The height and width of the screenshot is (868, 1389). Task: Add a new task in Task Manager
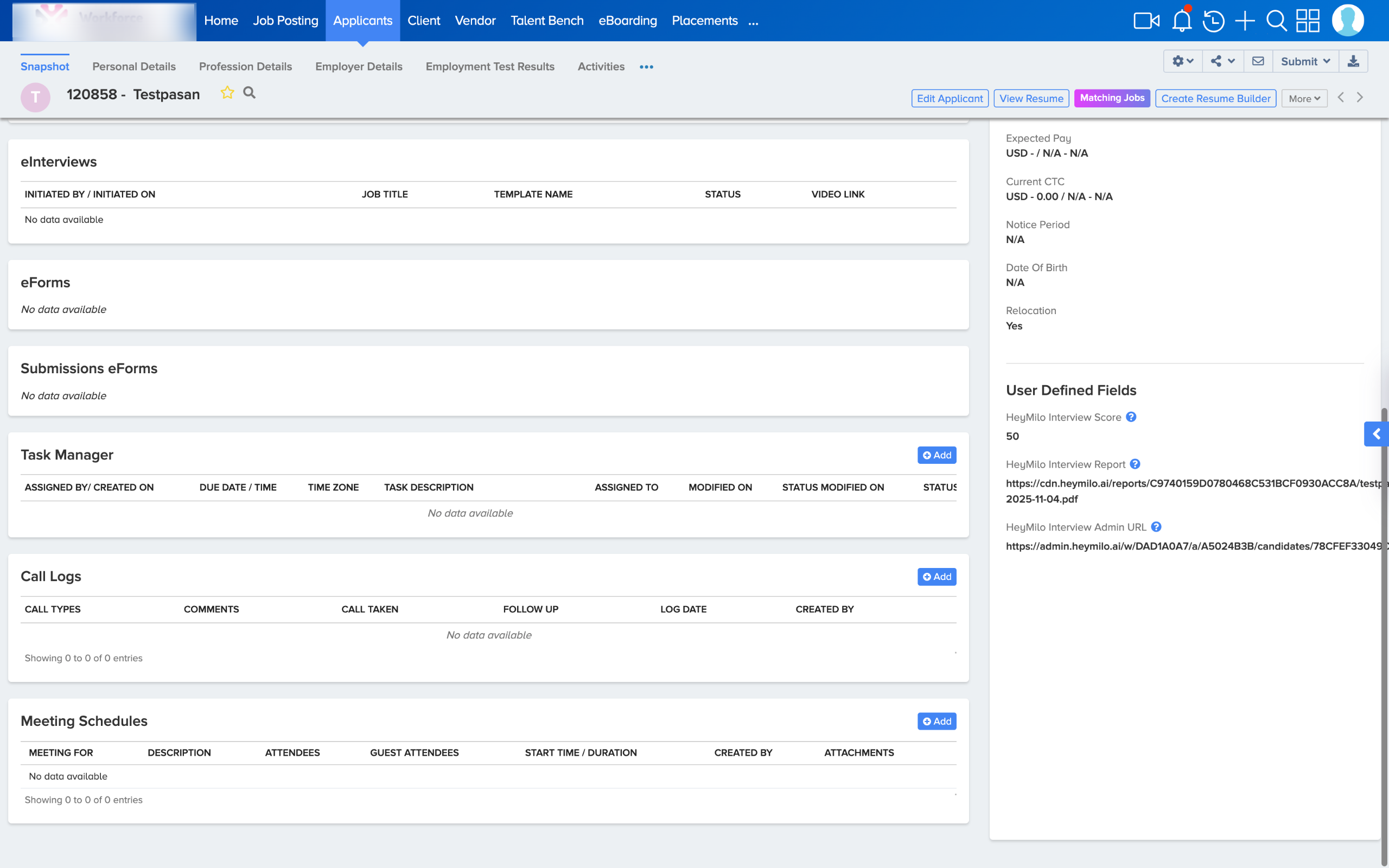coord(936,455)
